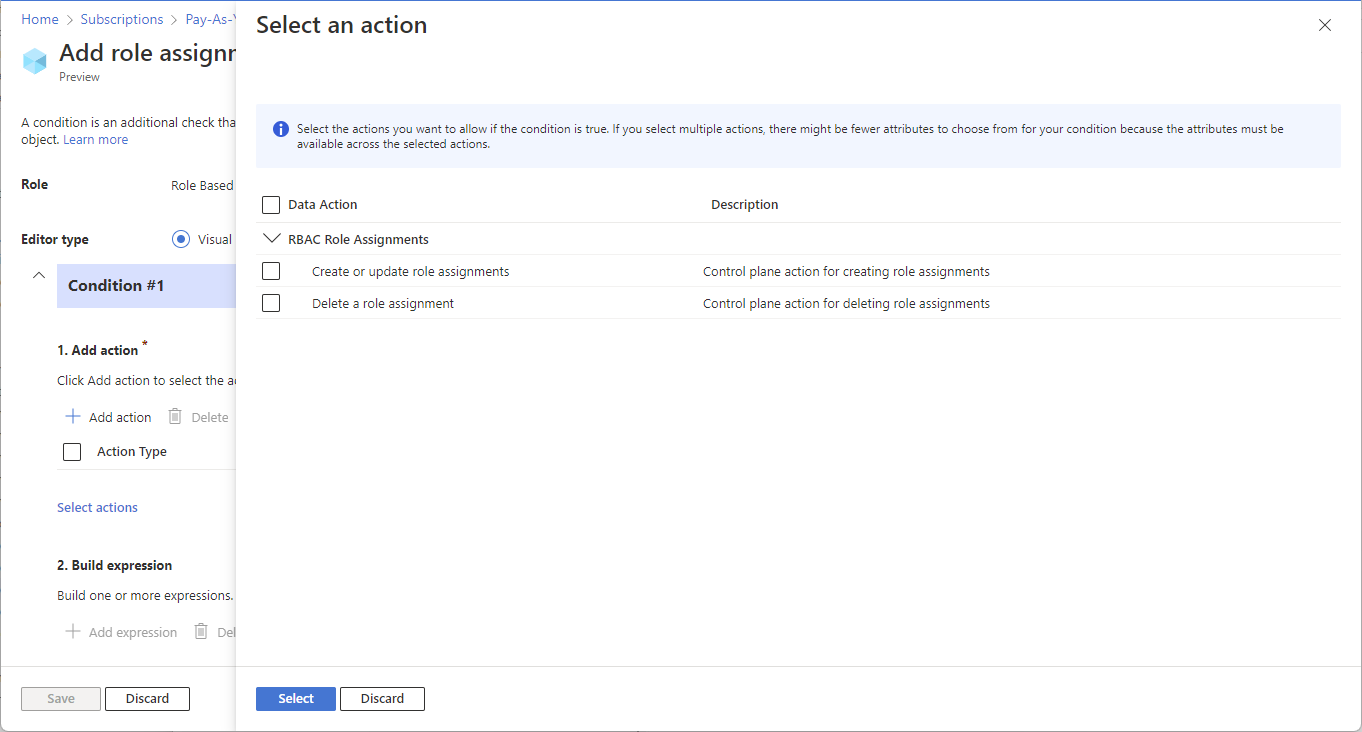Collapse the RBAC Role Assignments group
The image size is (1362, 732).
point(271,239)
